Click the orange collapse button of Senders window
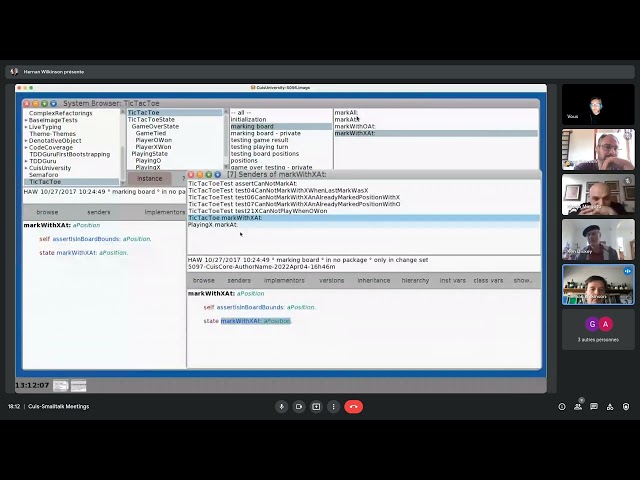The height and width of the screenshot is (480, 640). [x=200, y=175]
